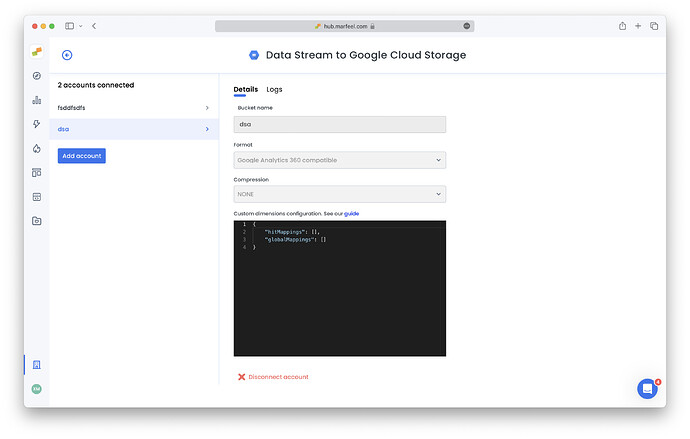Click the hub.marfeel.com address bar
Viewport: 690px width, 439px height.
(x=344, y=26)
